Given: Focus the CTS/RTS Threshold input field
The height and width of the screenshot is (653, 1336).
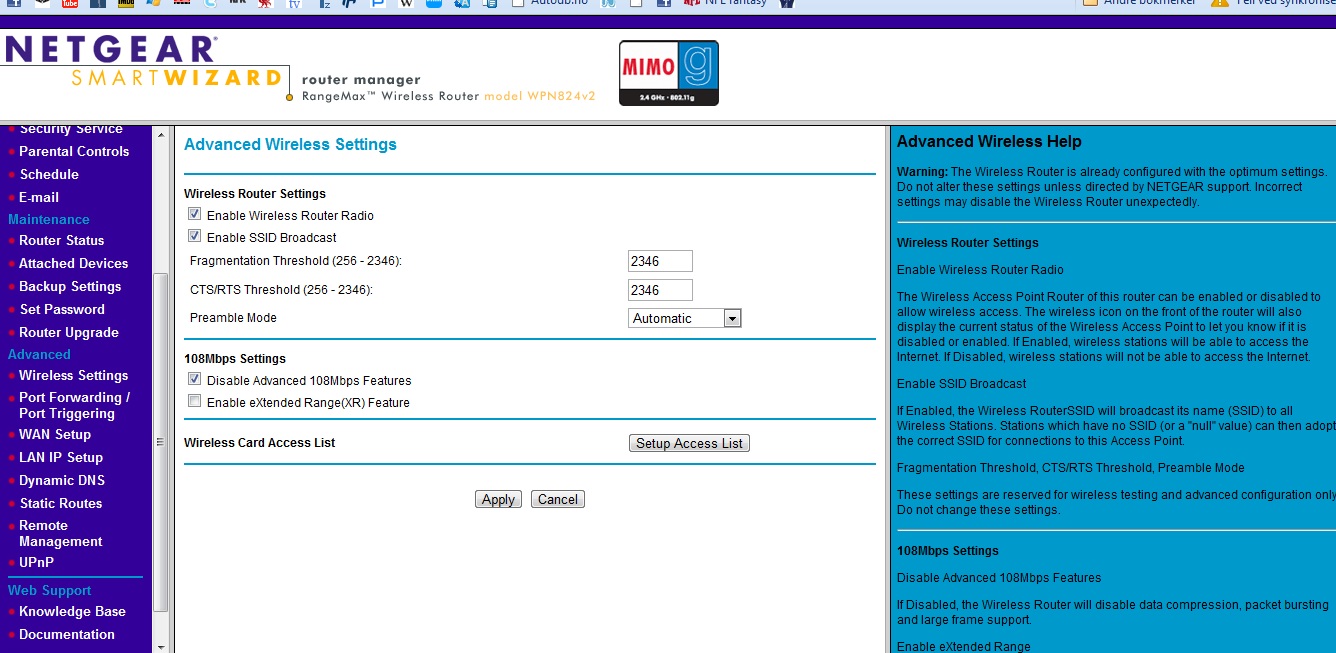Looking at the screenshot, I should click(660, 290).
